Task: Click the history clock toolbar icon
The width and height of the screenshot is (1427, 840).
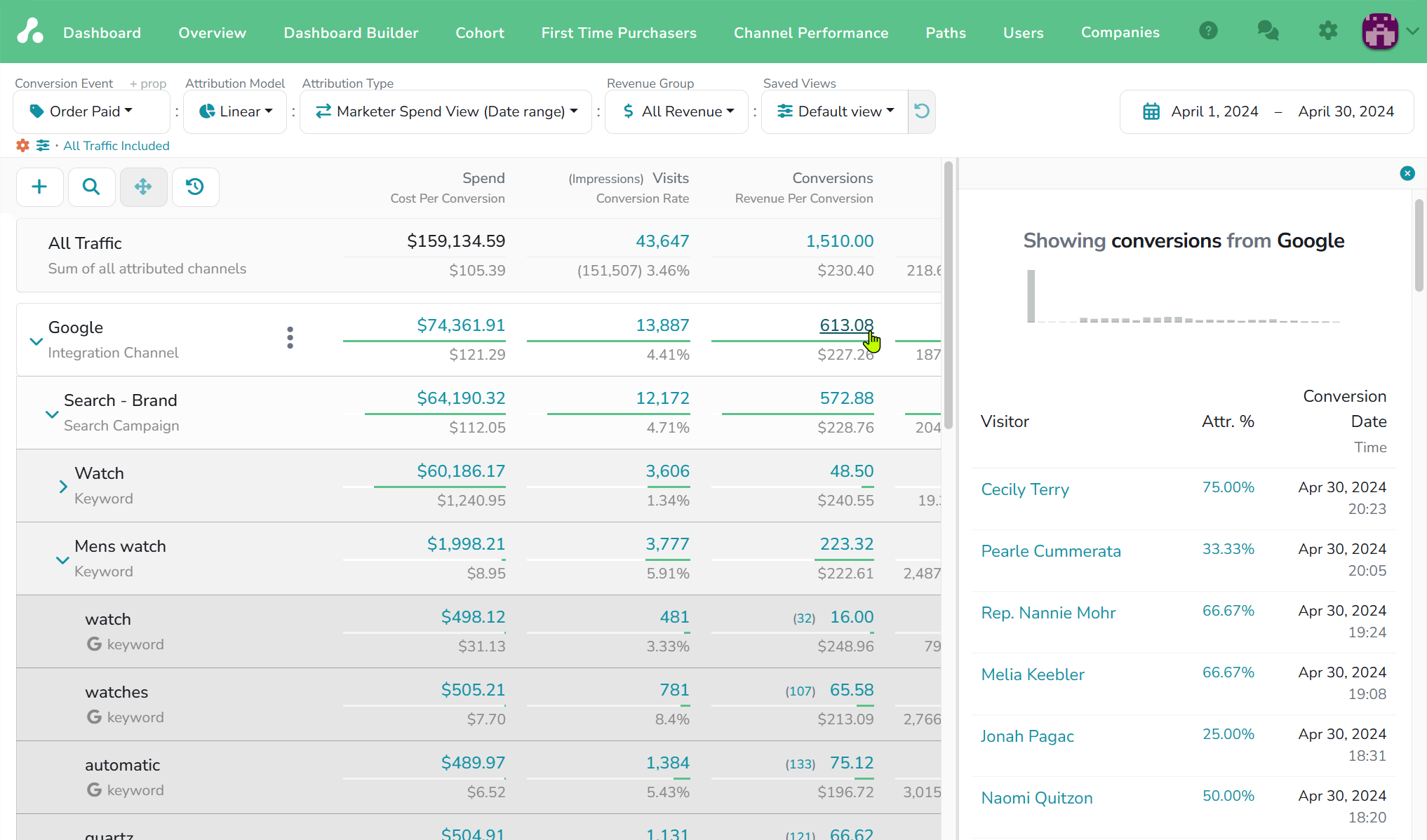Action: [195, 187]
